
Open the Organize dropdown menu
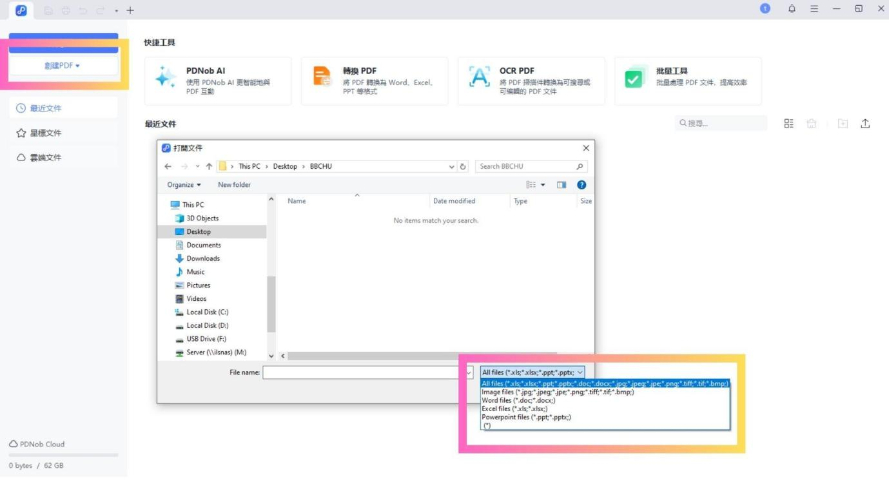[184, 185]
